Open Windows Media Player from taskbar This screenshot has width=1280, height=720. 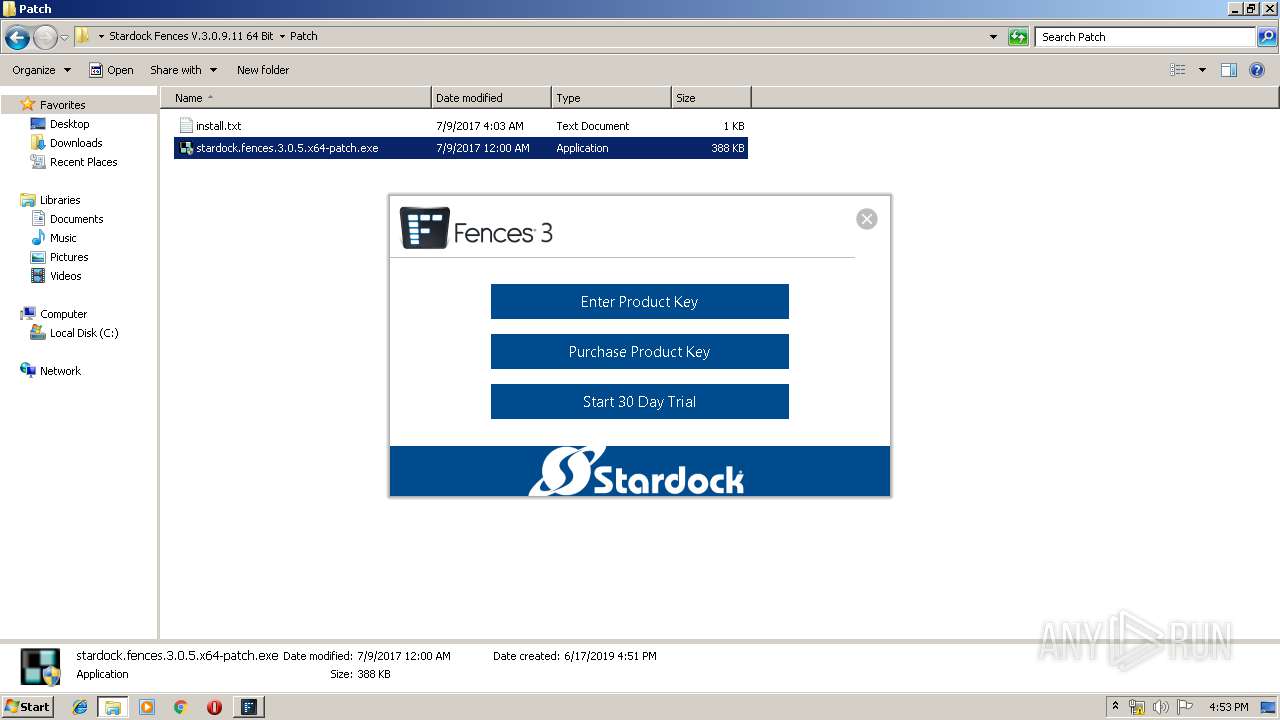(x=147, y=707)
